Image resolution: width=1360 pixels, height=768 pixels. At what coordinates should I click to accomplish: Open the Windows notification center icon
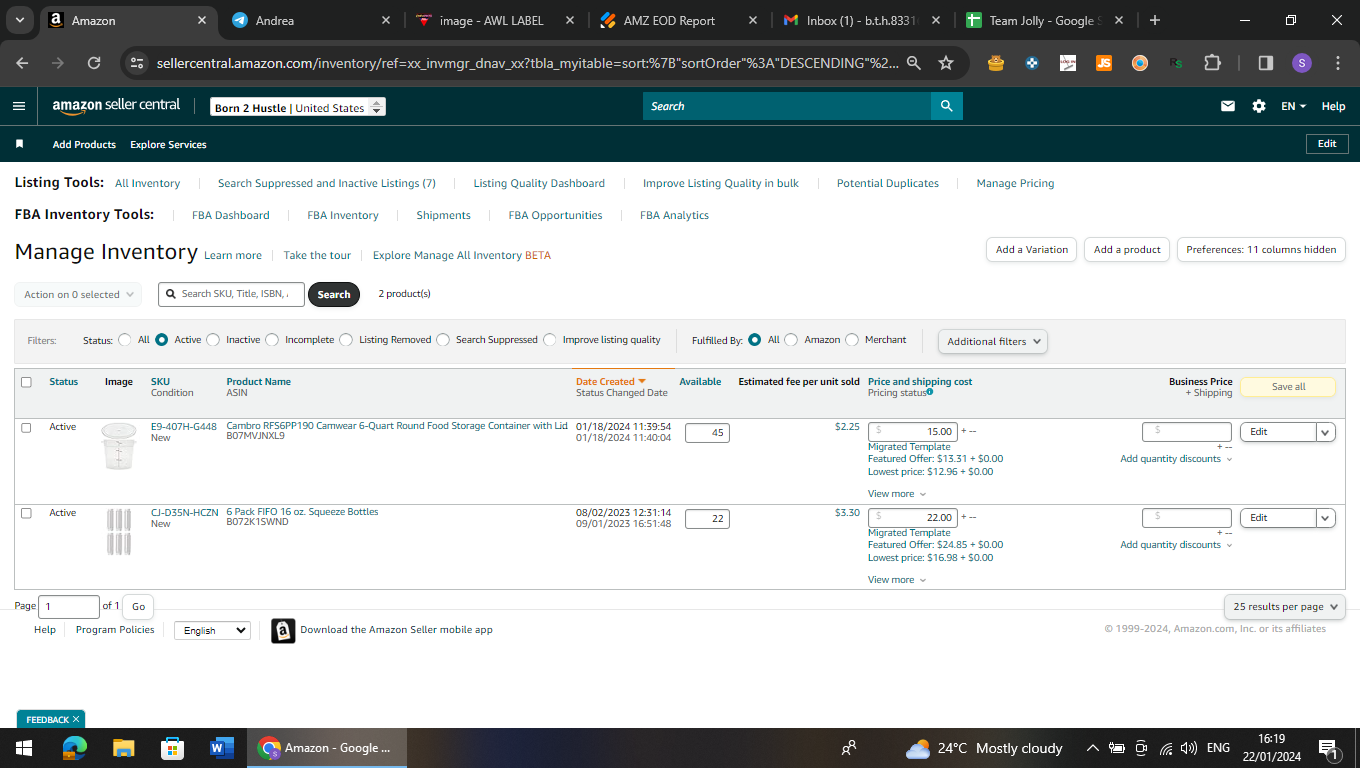pos(1329,748)
